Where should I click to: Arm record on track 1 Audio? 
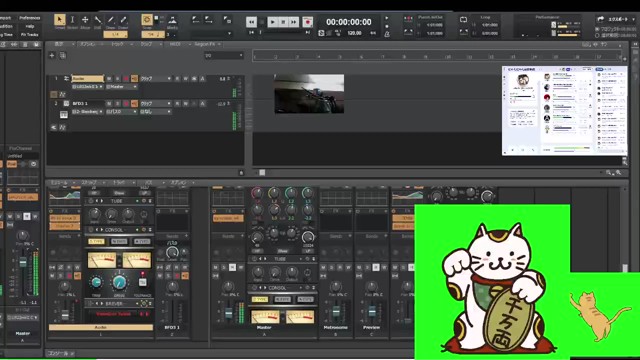point(126,79)
